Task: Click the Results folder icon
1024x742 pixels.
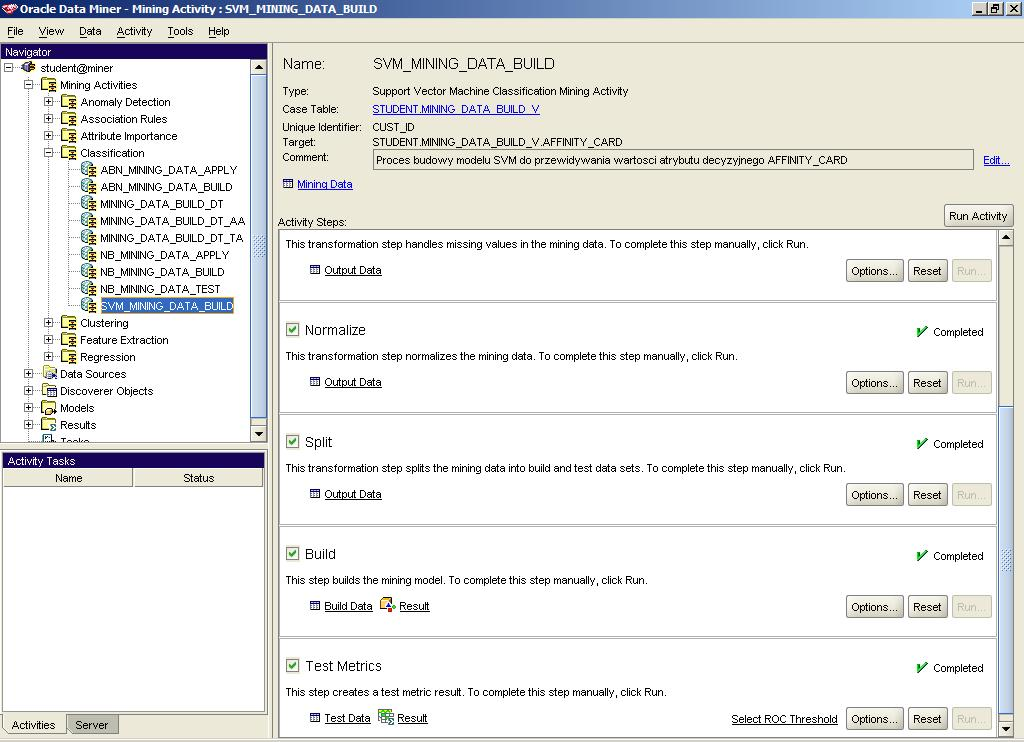Action: click(49, 425)
